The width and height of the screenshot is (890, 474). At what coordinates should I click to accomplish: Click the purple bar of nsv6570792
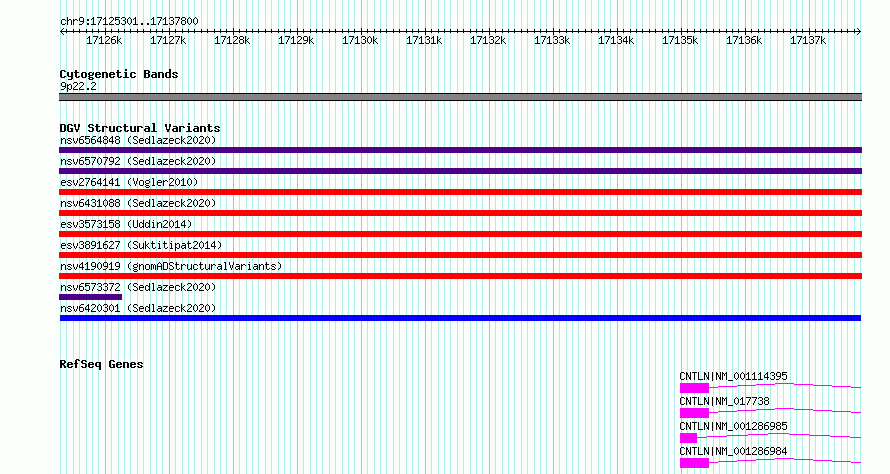point(460,171)
